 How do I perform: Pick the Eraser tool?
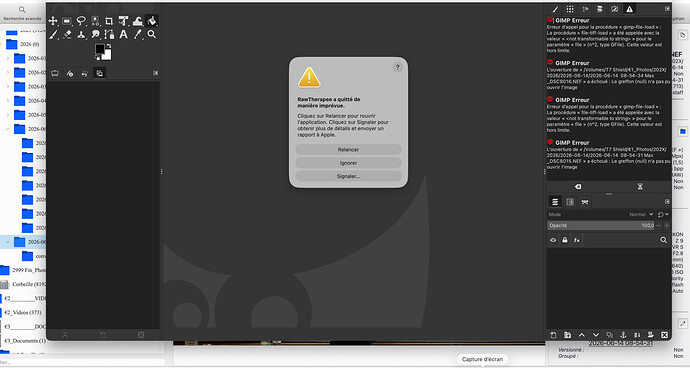coord(67,34)
